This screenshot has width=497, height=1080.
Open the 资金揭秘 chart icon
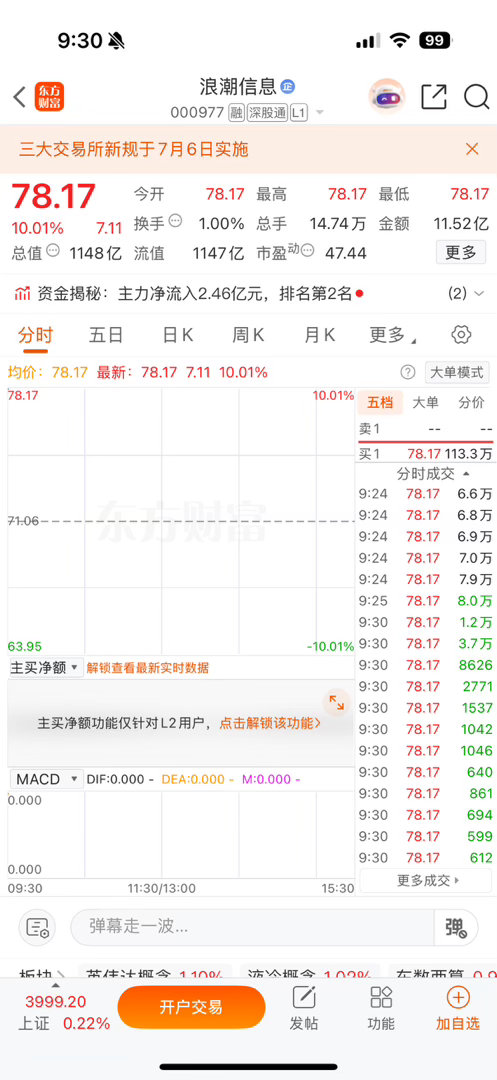coord(23,294)
